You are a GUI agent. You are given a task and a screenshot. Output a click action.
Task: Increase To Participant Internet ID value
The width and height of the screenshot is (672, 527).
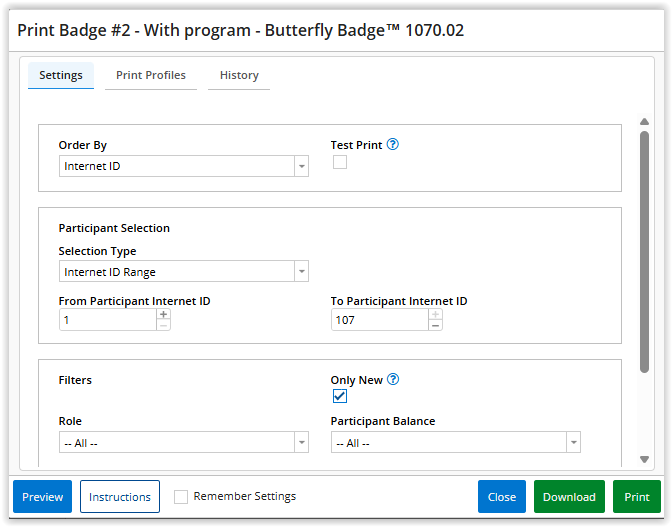click(435, 314)
